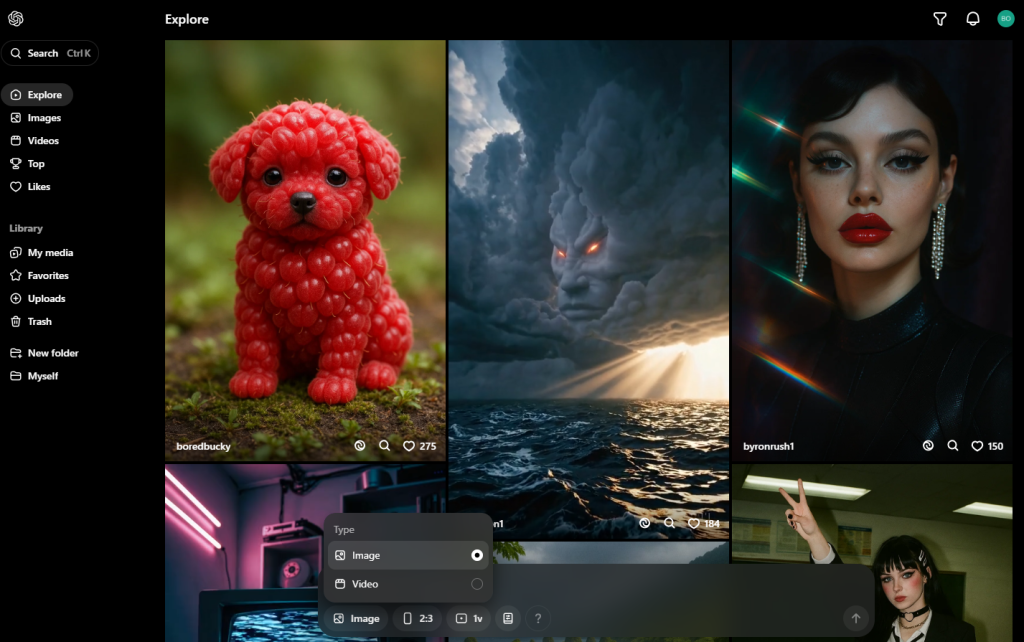Like the raspberry puppy image by boredbucky

point(408,446)
